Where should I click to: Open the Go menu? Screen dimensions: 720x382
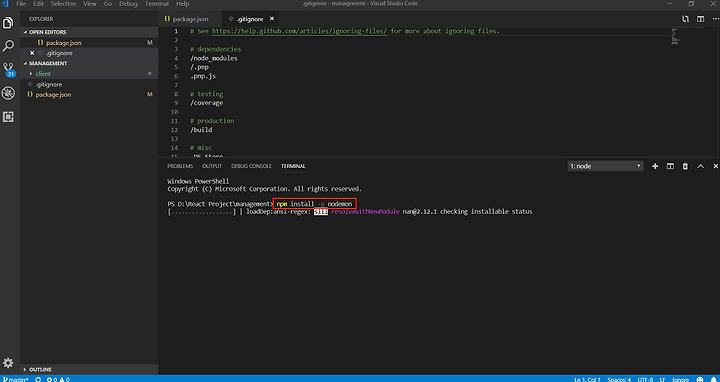coord(108,4)
